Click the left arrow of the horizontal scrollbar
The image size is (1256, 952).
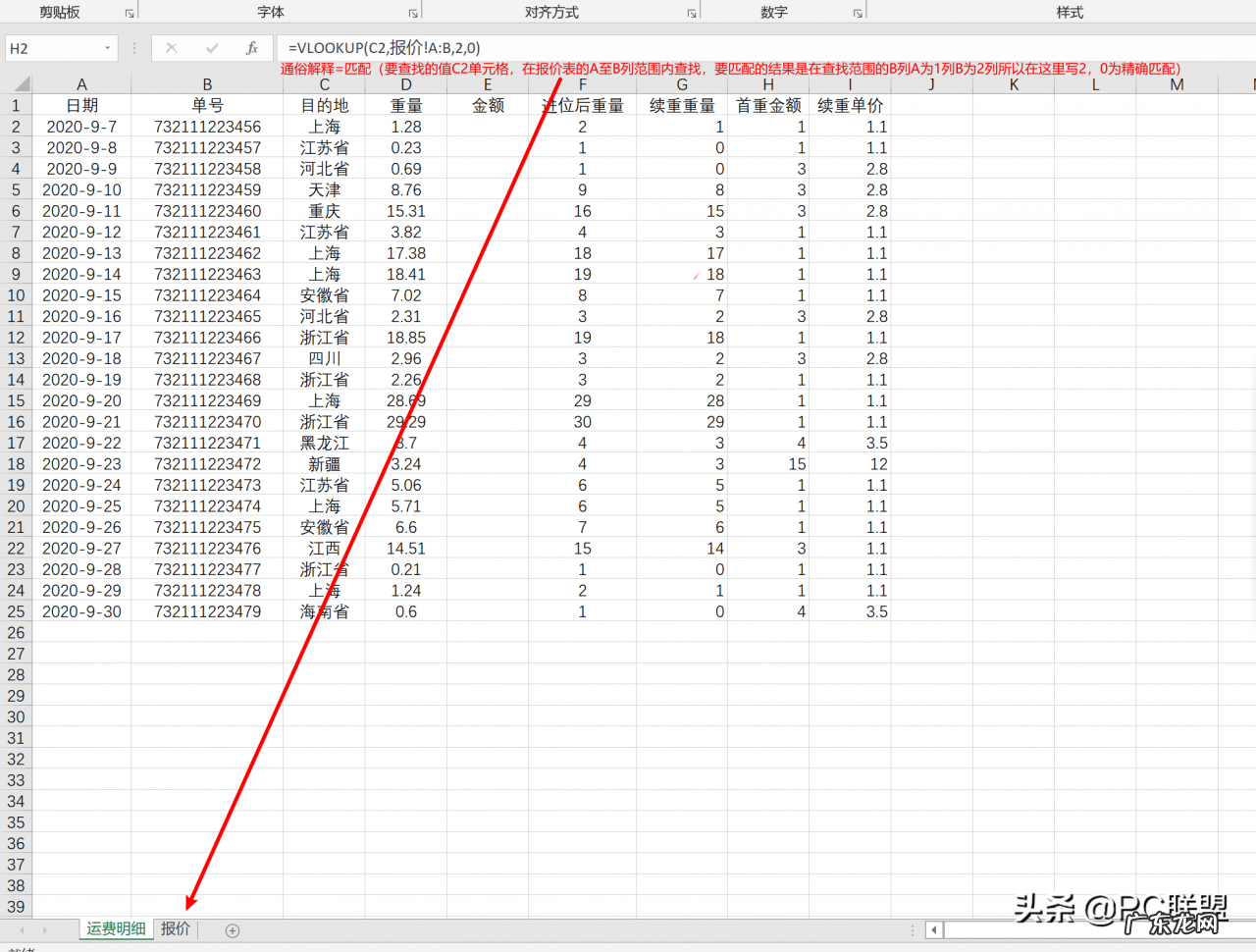coord(933,929)
